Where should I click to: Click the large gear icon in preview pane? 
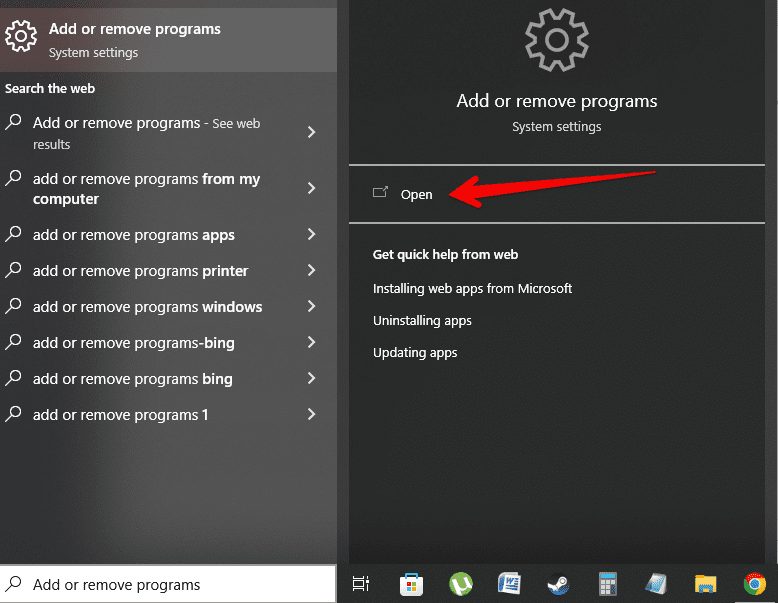pyautogui.click(x=557, y=41)
